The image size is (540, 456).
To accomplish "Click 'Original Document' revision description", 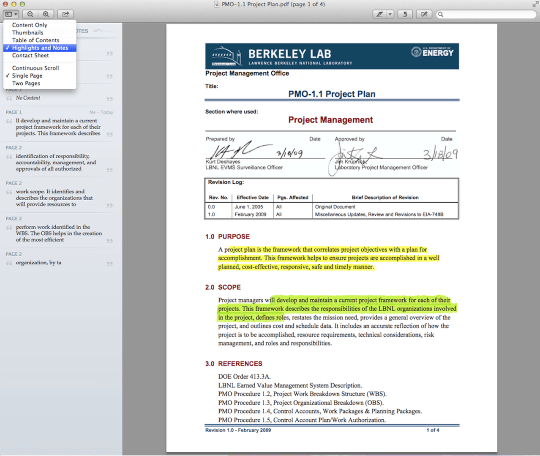I will pyautogui.click(x=335, y=207).
